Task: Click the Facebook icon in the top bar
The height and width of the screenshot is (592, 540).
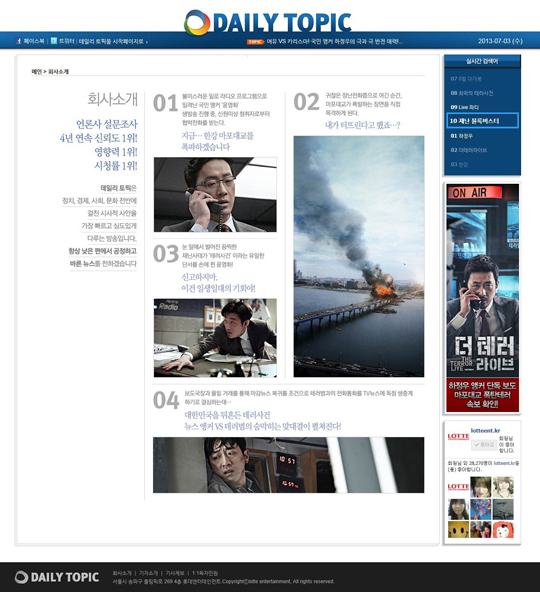Action: click(x=19, y=41)
